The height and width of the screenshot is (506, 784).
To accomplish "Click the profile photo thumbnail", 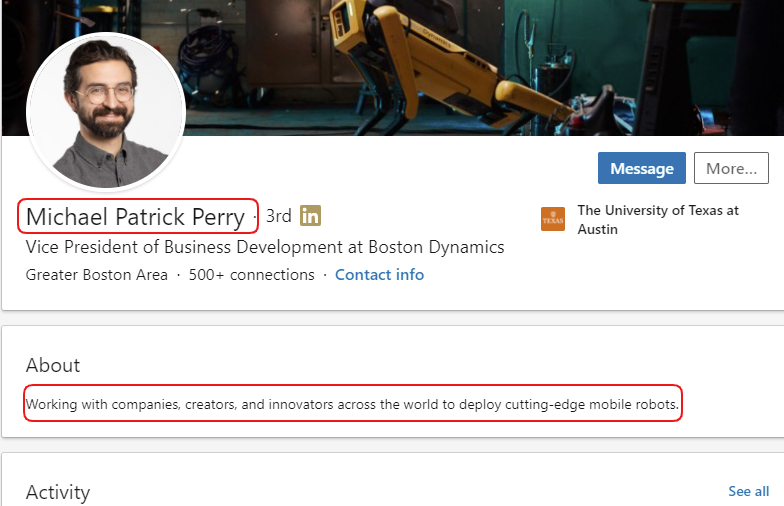I will [106, 112].
